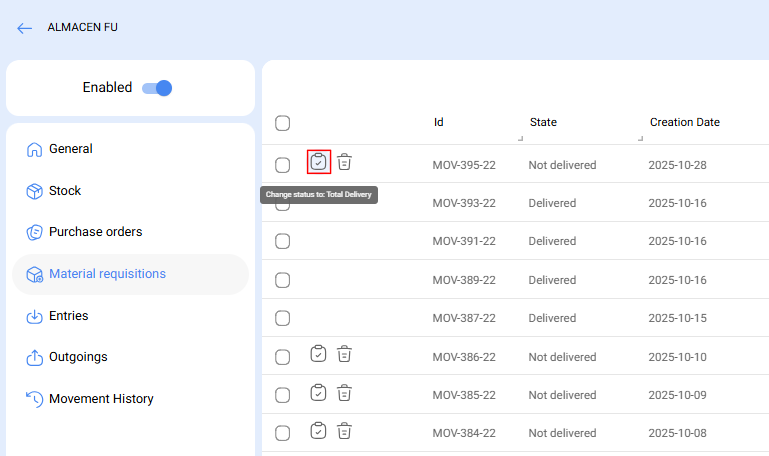Sort by the State column header
Image resolution: width=769 pixels, height=456 pixels.
tap(543, 122)
